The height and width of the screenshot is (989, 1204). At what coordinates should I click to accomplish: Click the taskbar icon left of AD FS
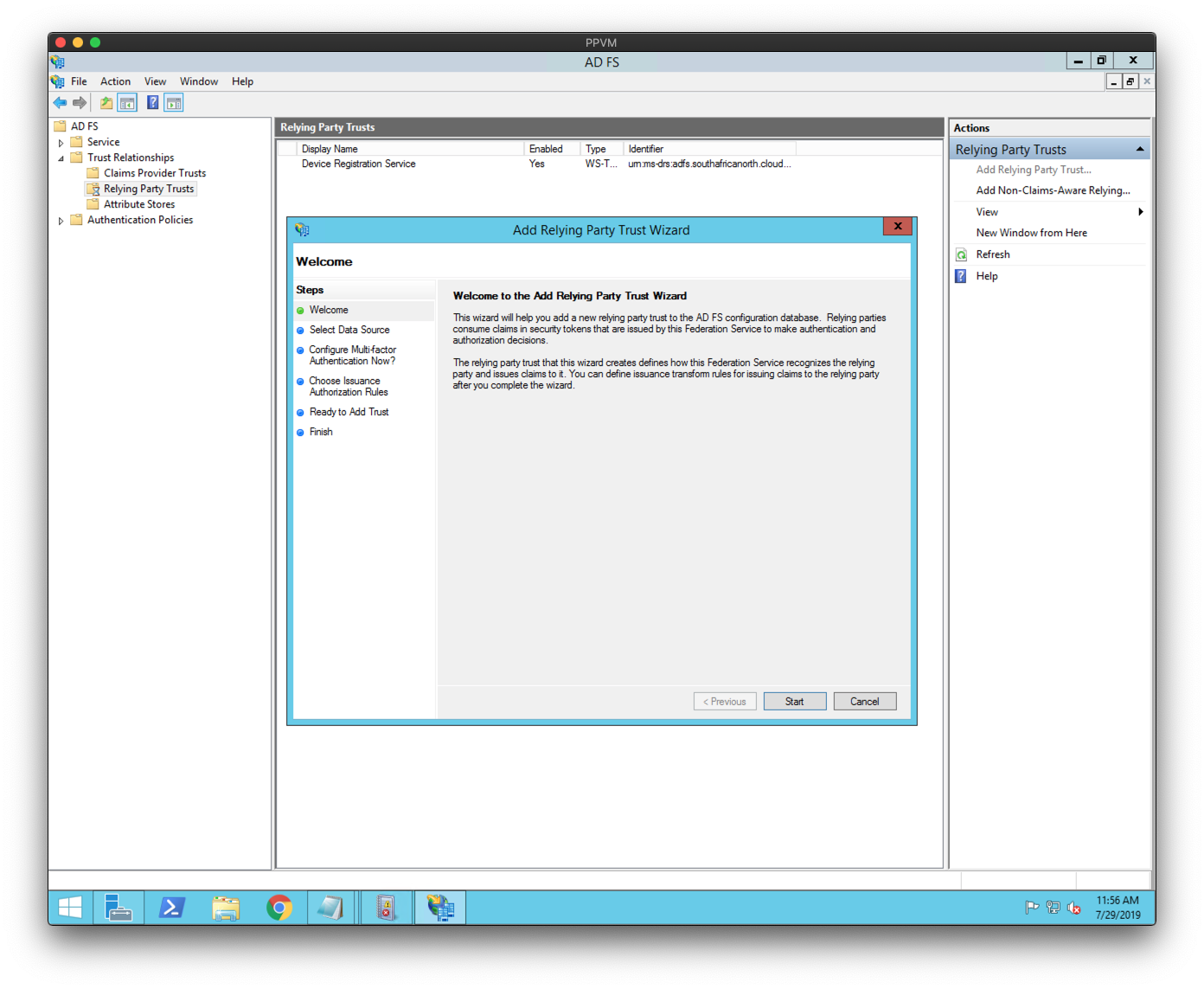pos(386,908)
